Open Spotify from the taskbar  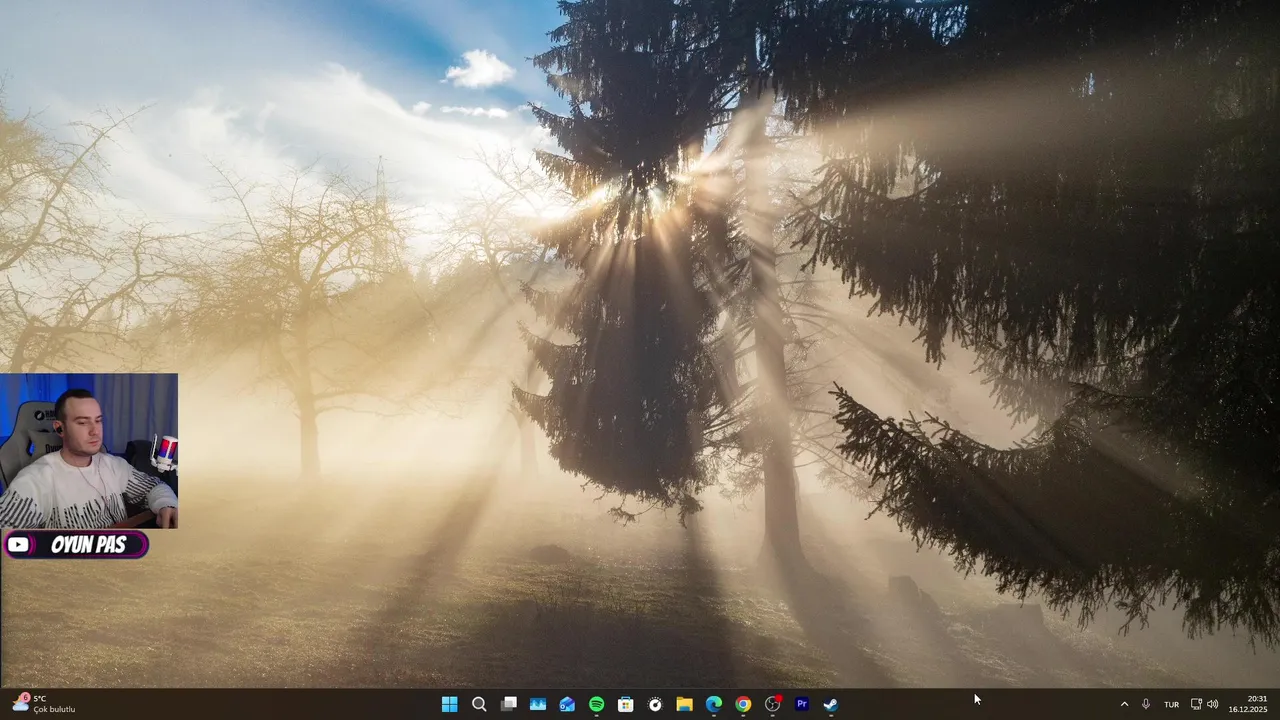coord(596,704)
